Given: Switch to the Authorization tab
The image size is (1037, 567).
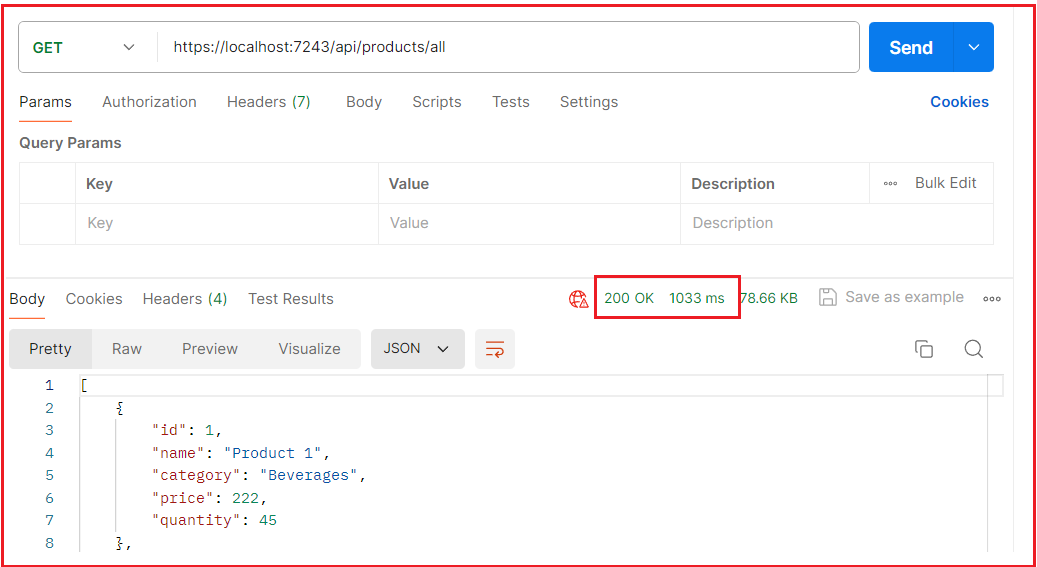Looking at the screenshot, I should 149,102.
